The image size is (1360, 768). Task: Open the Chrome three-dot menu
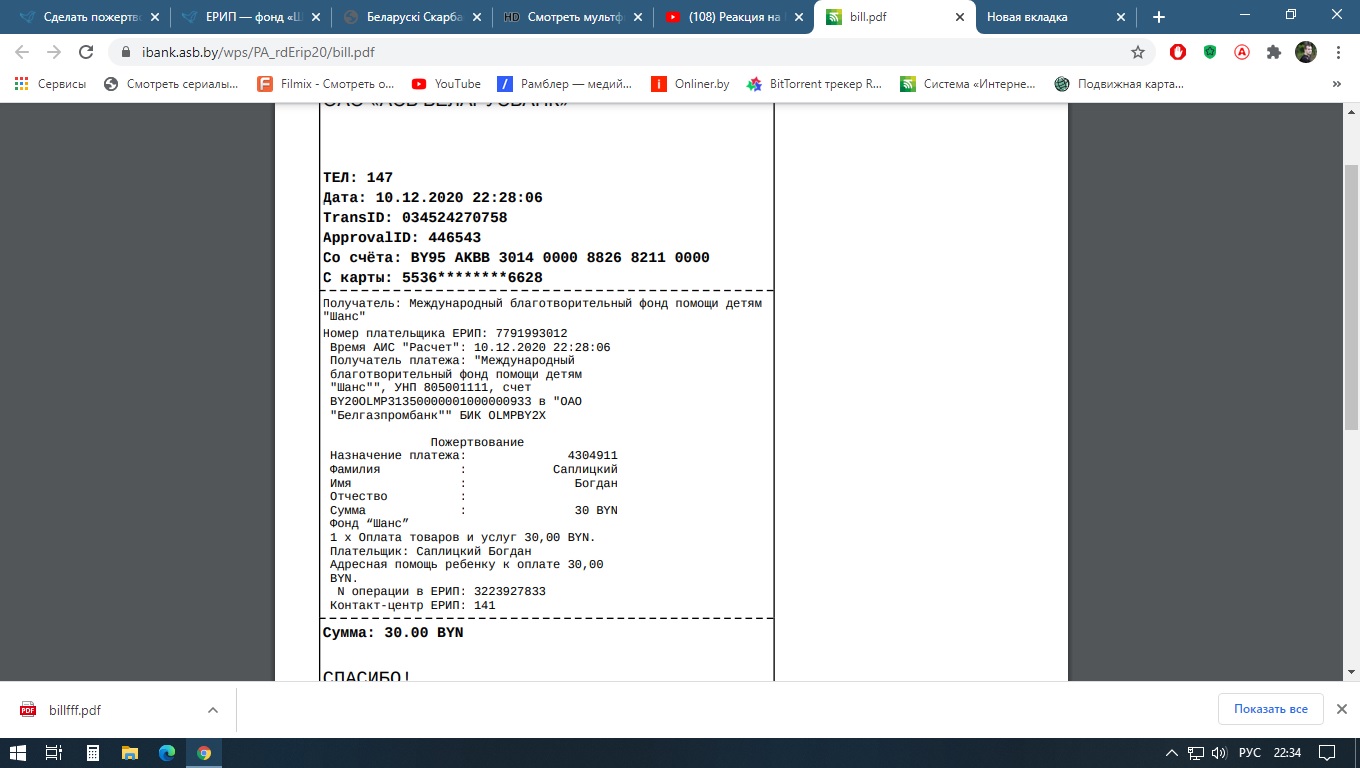coord(1338,52)
